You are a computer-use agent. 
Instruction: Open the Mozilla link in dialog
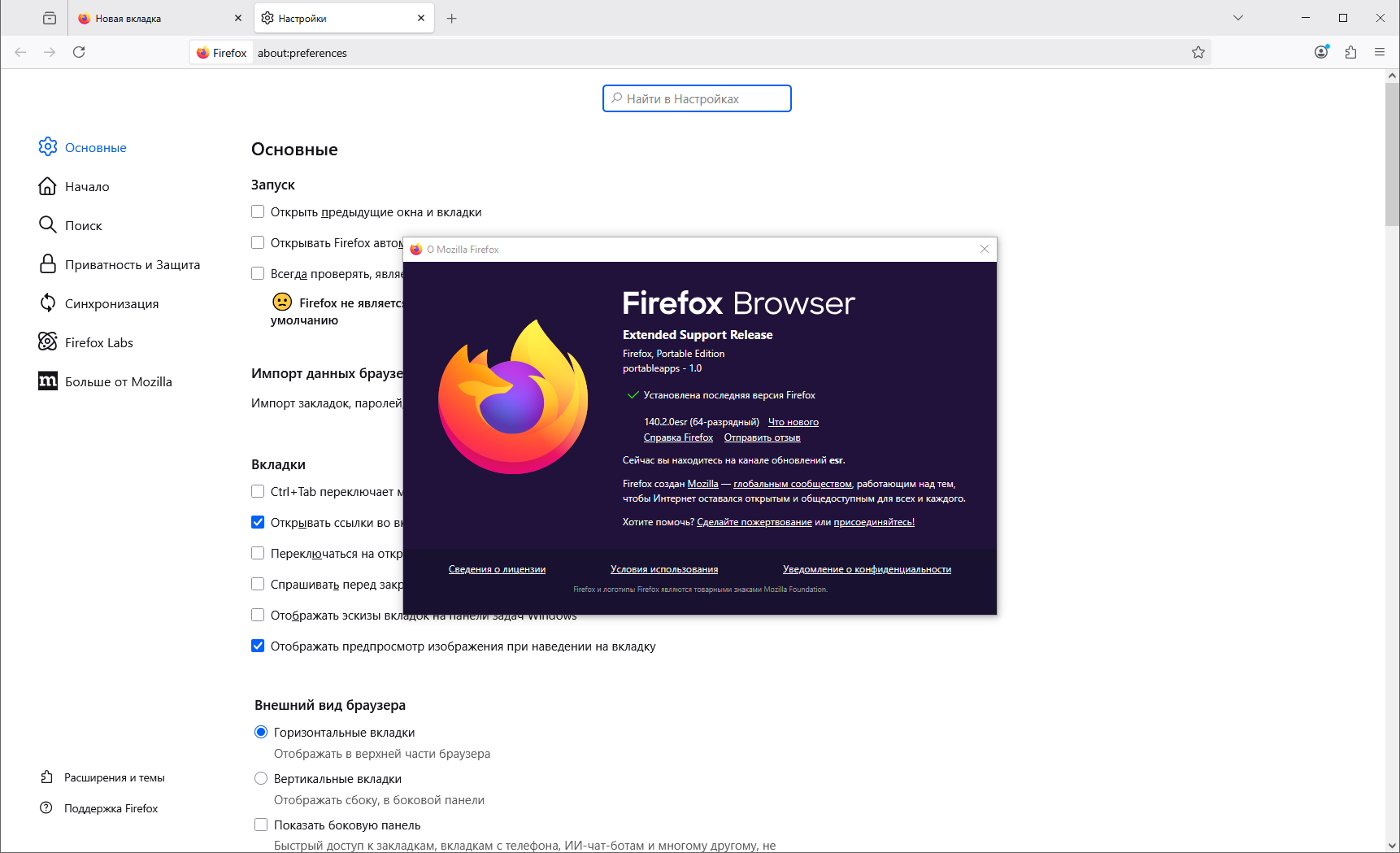point(702,484)
